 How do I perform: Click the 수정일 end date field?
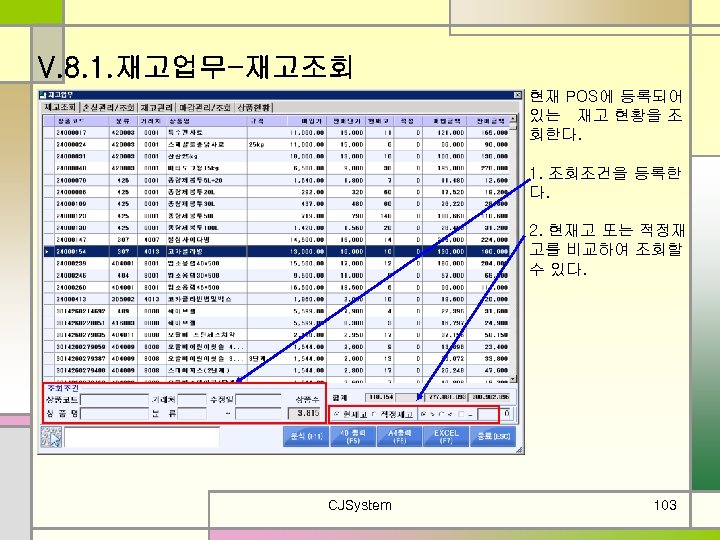click(x=258, y=414)
